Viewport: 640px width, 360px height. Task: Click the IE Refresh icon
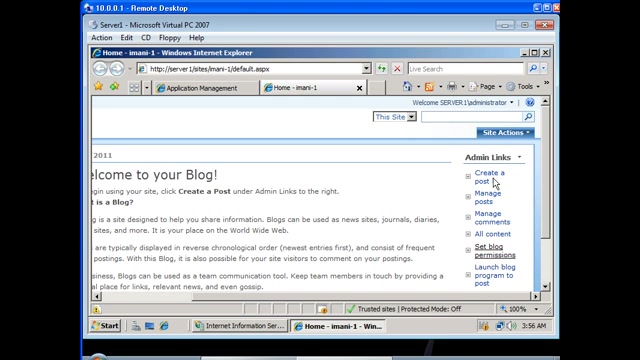[382, 69]
